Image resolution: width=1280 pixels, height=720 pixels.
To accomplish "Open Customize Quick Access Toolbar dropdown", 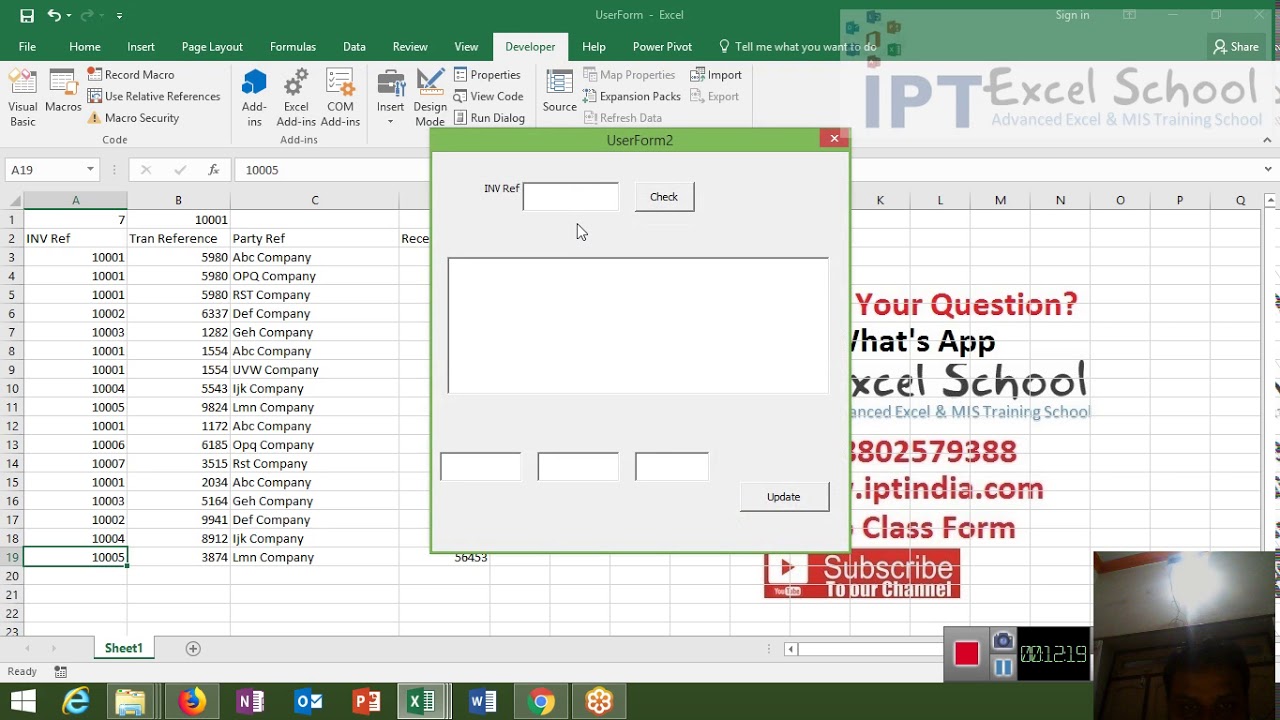I will [x=119, y=16].
